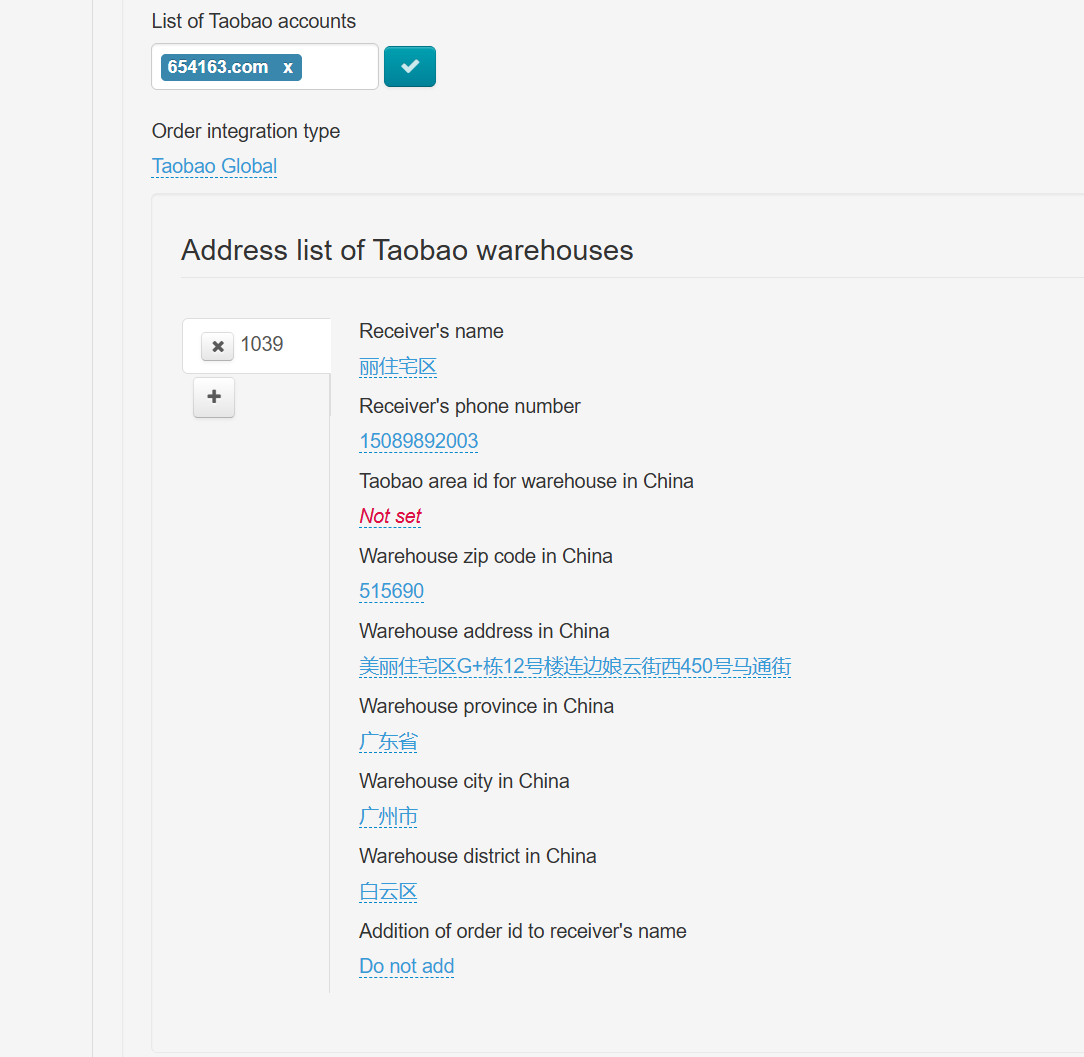1084x1057 pixels.
Task: Remove the 654163.com account tag
Action: pyautogui.click(x=288, y=67)
